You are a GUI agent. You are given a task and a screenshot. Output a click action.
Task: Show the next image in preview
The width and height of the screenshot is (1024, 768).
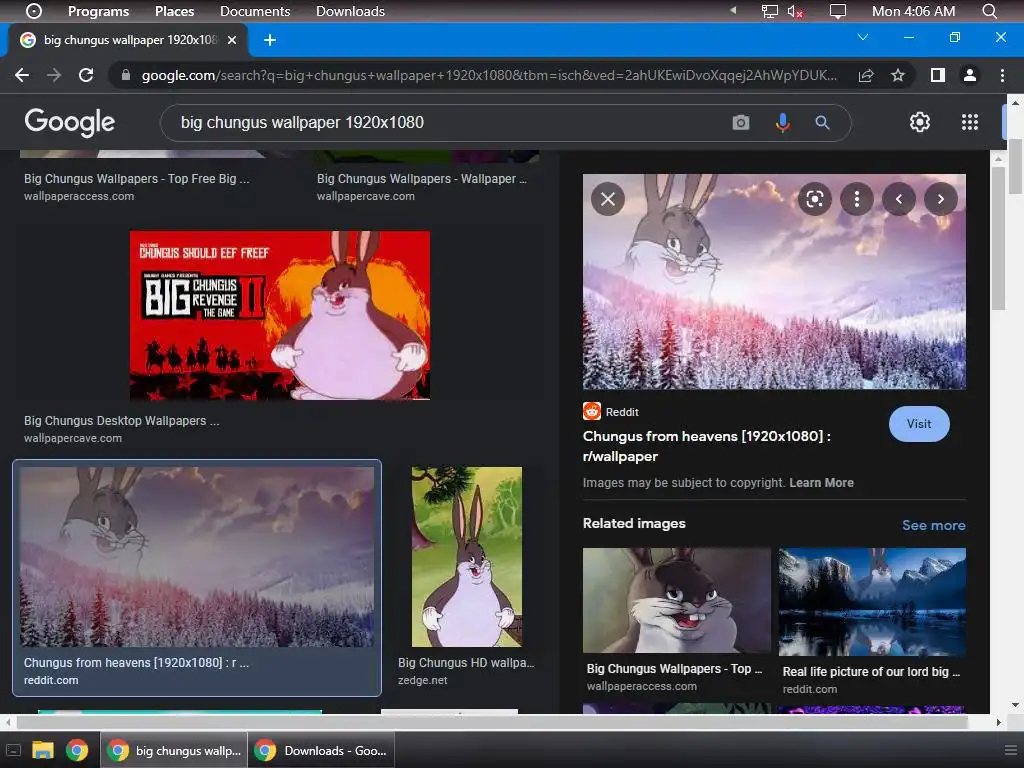tap(940, 199)
